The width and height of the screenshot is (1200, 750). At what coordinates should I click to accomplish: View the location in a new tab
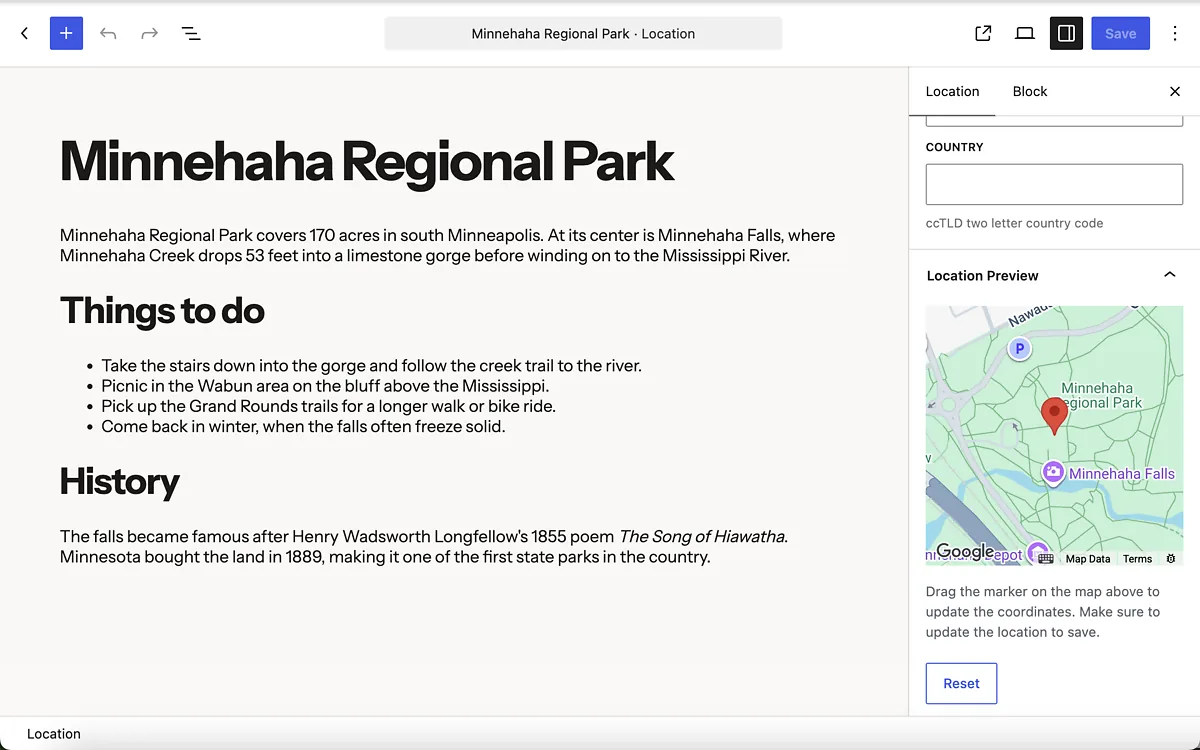[983, 33]
